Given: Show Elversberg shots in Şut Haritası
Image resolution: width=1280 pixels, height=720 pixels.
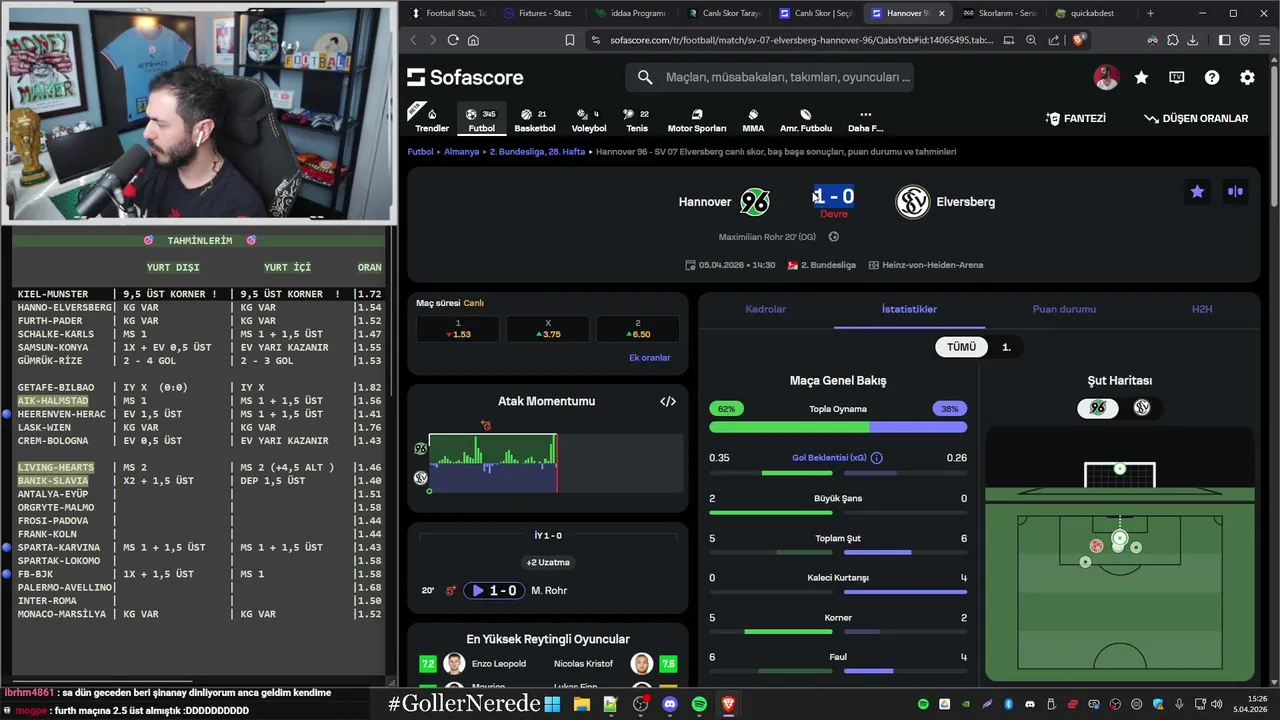Looking at the screenshot, I should [1142, 408].
